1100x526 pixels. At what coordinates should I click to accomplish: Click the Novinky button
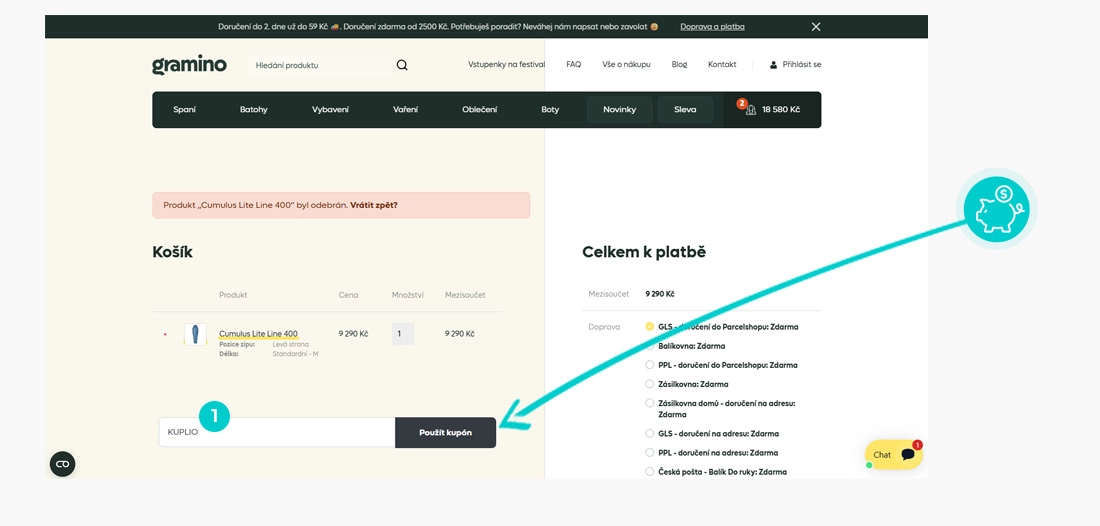tap(619, 109)
